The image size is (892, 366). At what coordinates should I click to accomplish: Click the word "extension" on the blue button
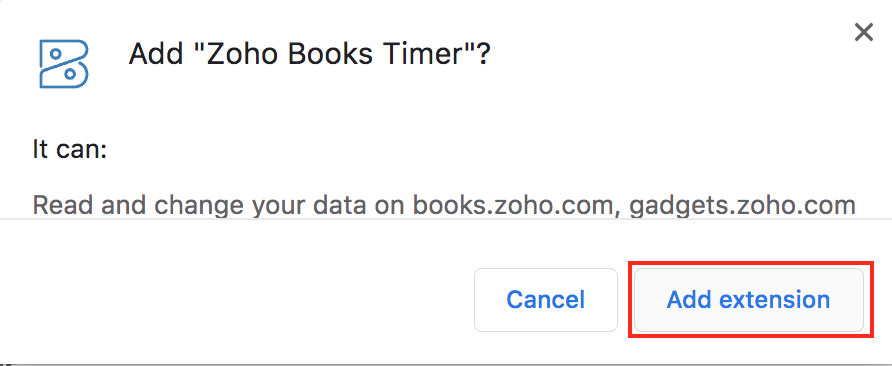775,299
